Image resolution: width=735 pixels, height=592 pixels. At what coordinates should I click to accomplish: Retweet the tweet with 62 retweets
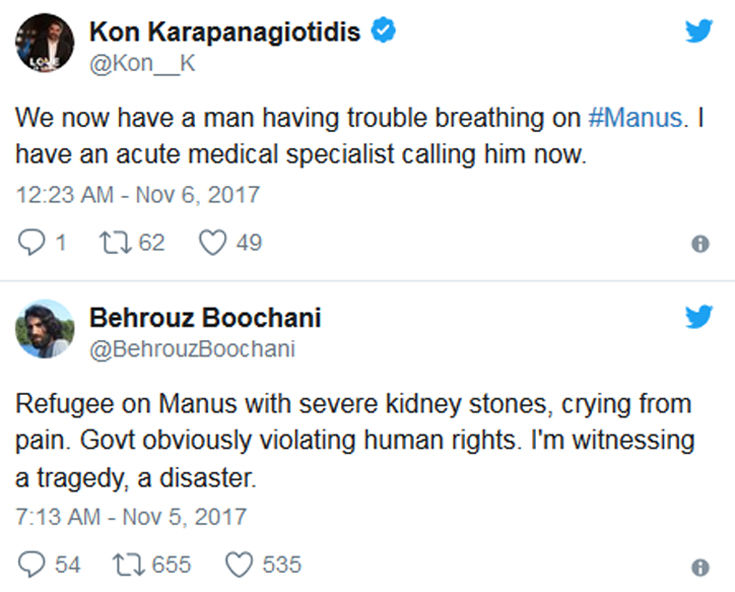click(120, 242)
